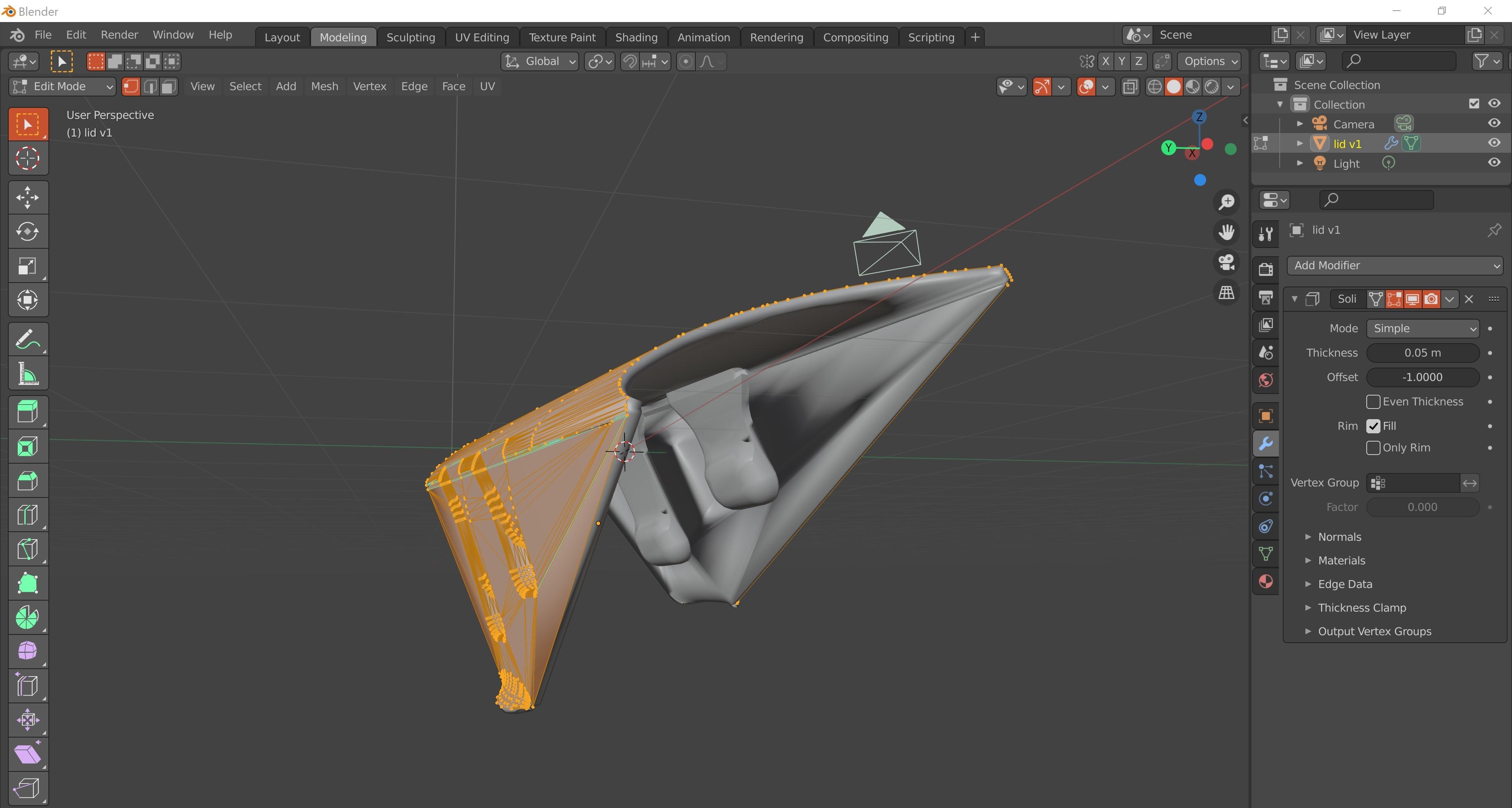Toggle camera view with camera icon
Screen dimensions: 1512x808
tap(1227, 262)
